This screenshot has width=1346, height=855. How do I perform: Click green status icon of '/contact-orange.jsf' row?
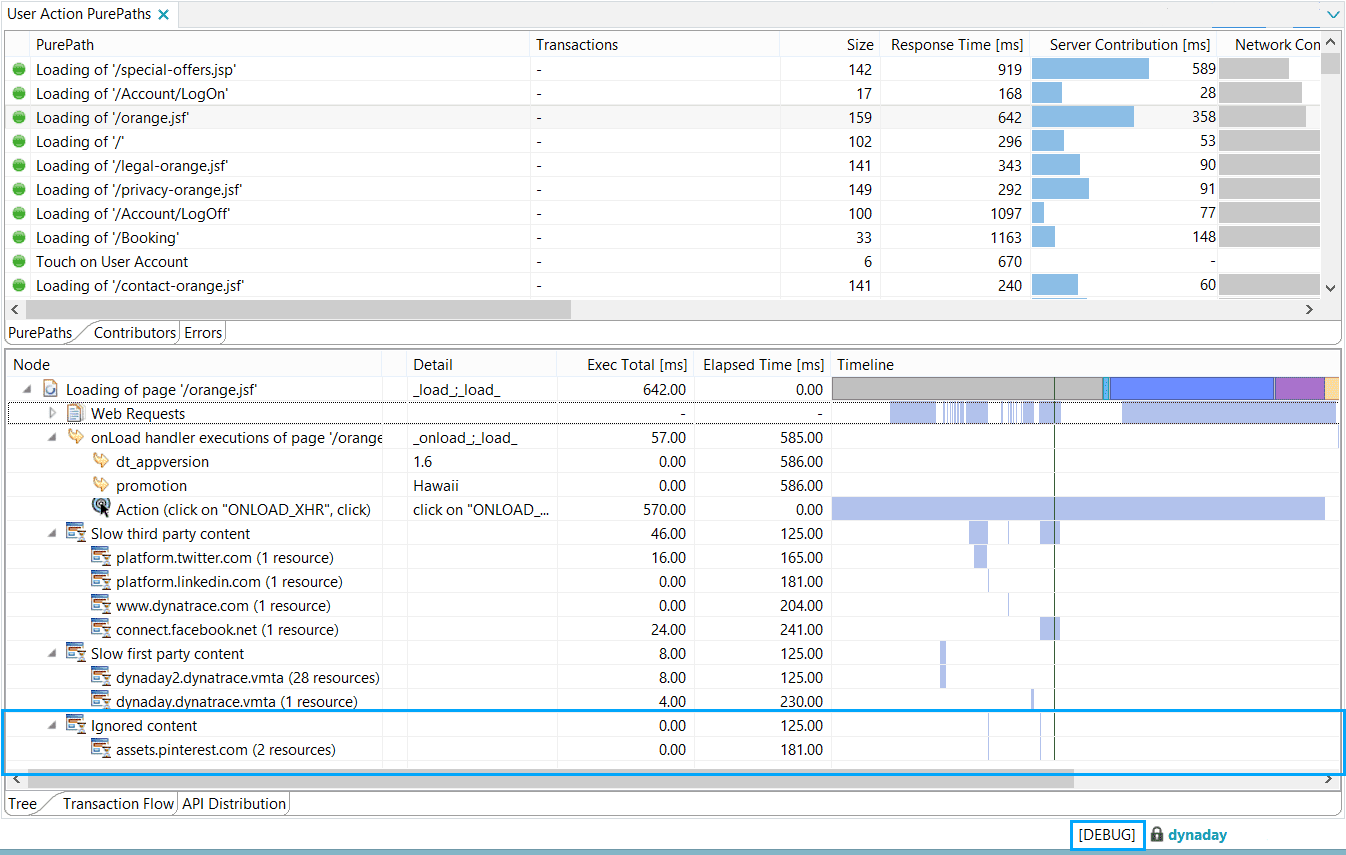[x=18, y=286]
